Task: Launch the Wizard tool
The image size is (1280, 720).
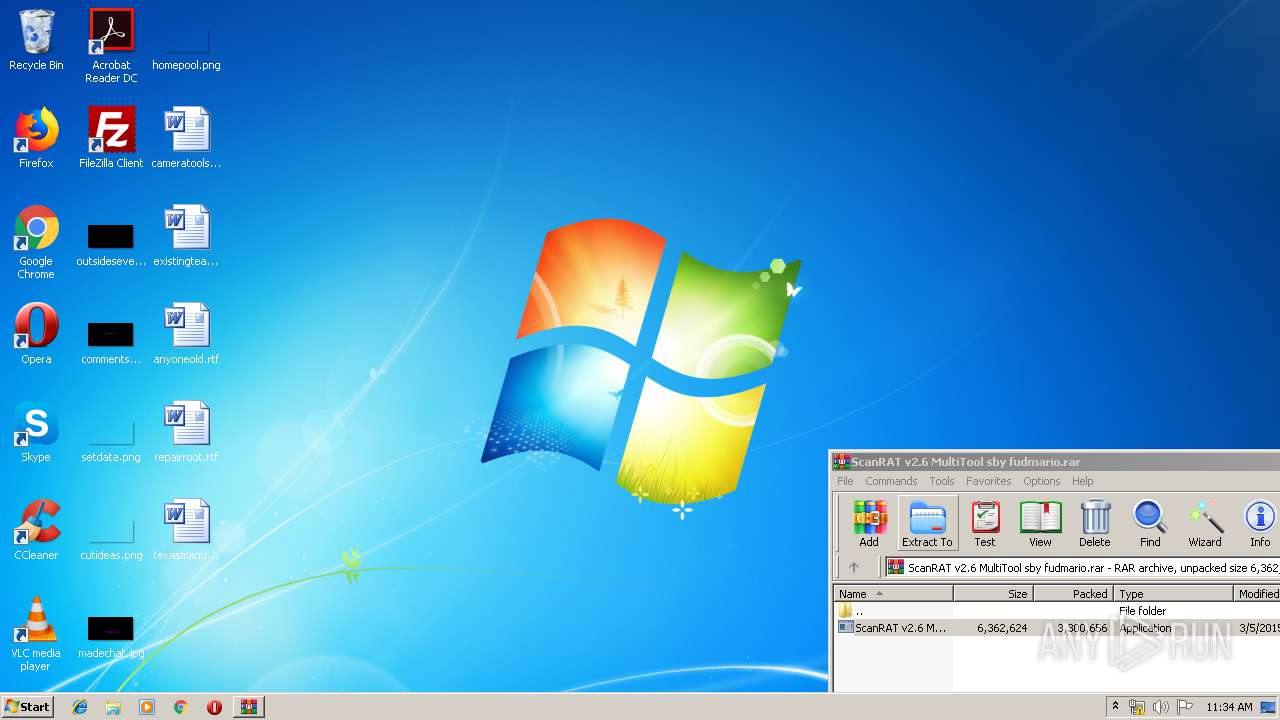Action: click(1204, 524)
